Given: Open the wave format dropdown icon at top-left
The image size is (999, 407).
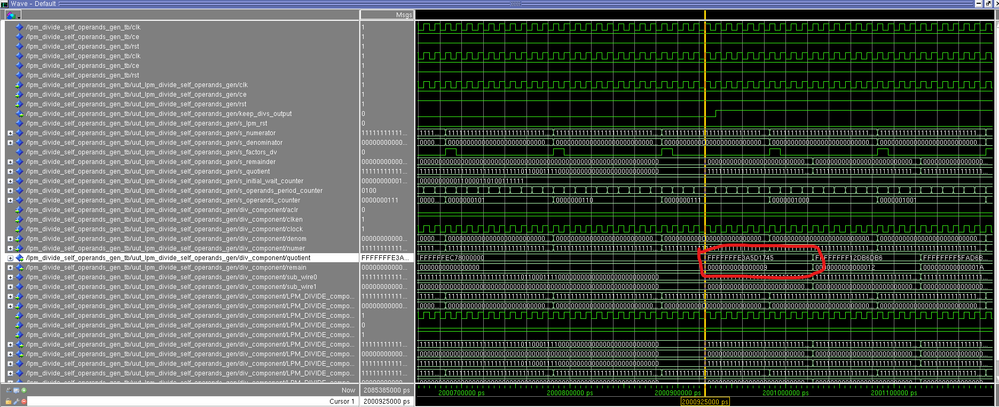Looking at the screenshot, I should 12,15.
